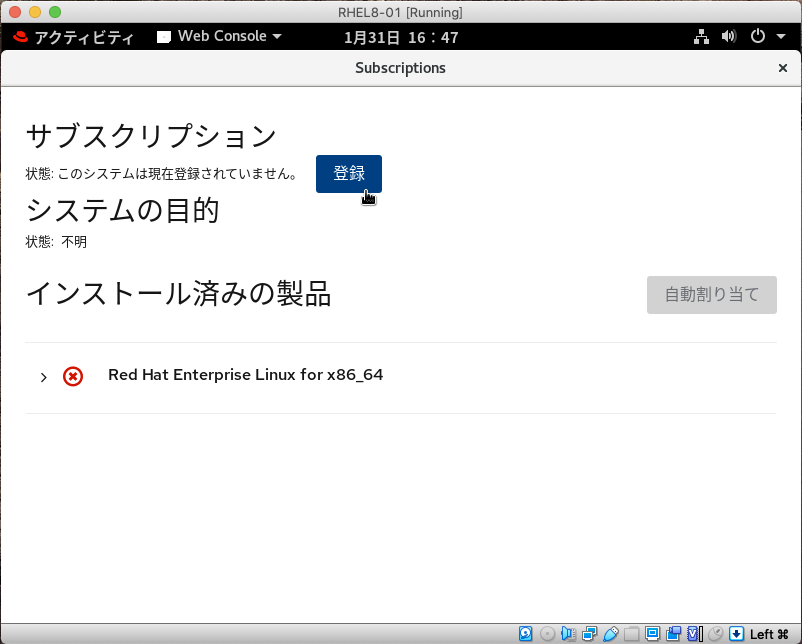Expand the Red Hat Enterprise Linux for x86_64 entry
Viewport: 802px width, 644px height.
(43, 376)
